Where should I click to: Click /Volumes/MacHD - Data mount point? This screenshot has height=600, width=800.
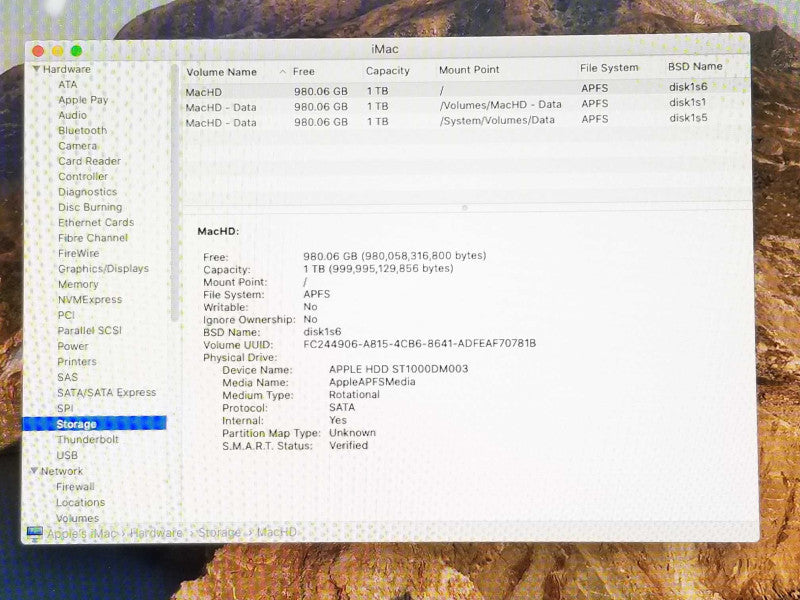click(x=500, y=105)
